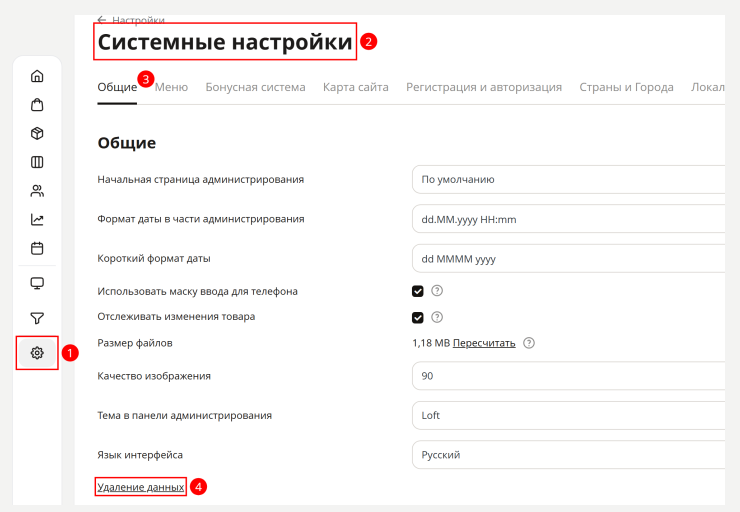This screenshot has height=512, width=740.
Task: Uncheck 'Использовать маску ввода для телефона'
Action: pyautogui.click(x=418, y=291)
